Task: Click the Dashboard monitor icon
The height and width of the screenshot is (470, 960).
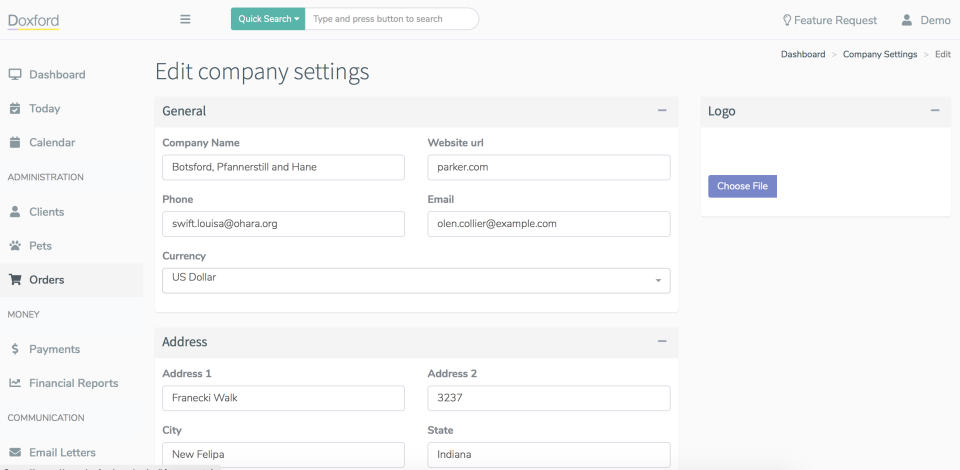Action: [x=15, y=75]
